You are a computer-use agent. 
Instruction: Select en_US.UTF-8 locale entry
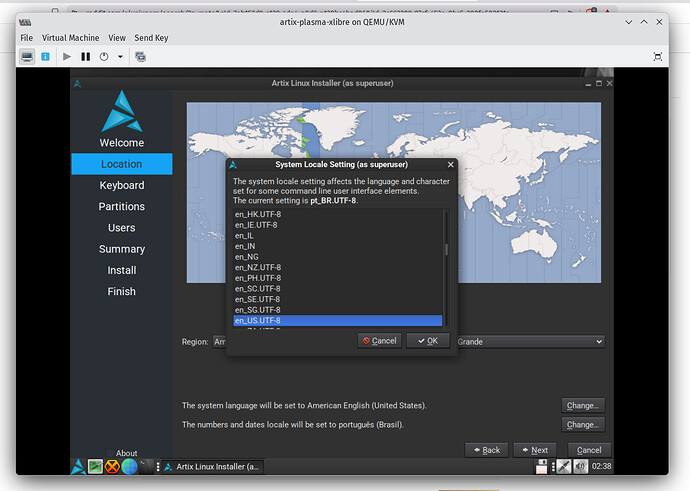338,320
